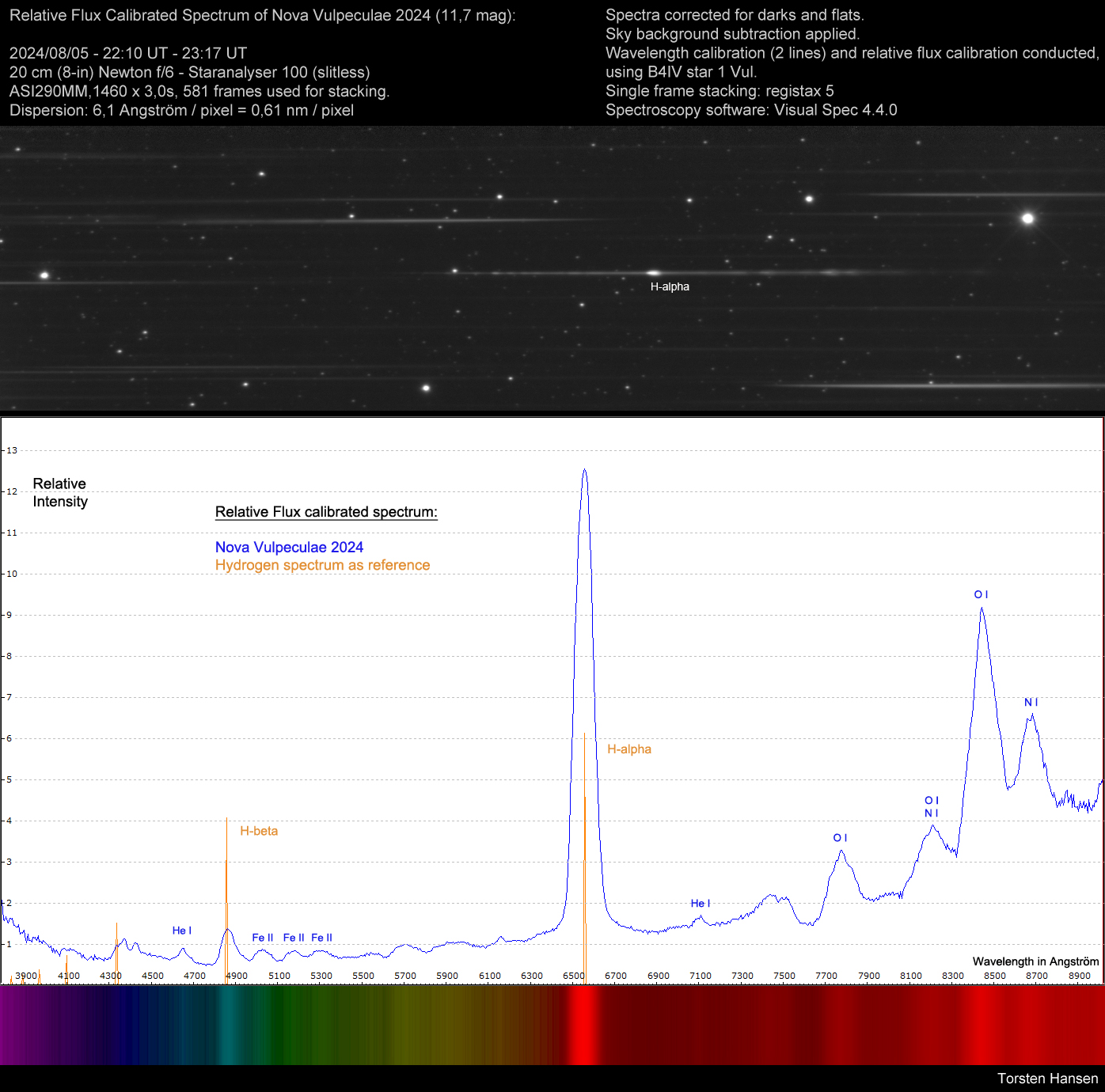
Task: Select the "10" intensity tick label
Action: coord(12,574)
